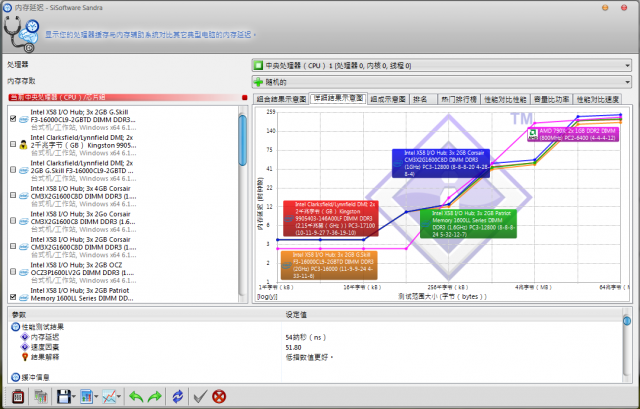Check Clarksfield/Lynnfield 2GB G.Skill F3-16000 entry
Image resolution: width=640 pixels, height=409 pixels.
(x=13, y=169)
